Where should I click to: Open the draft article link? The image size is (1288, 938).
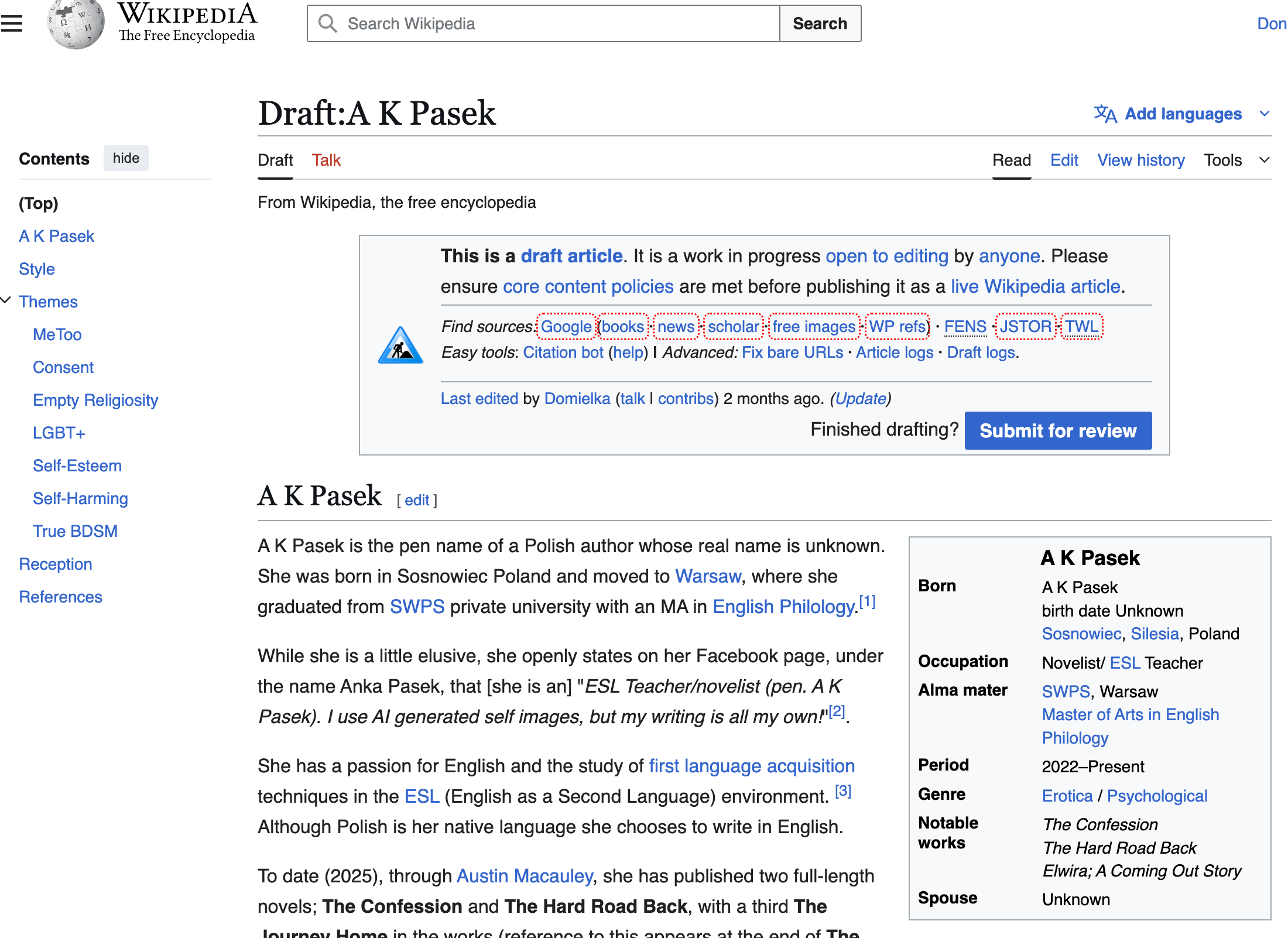pyautogui.click(x=571, y=256)
